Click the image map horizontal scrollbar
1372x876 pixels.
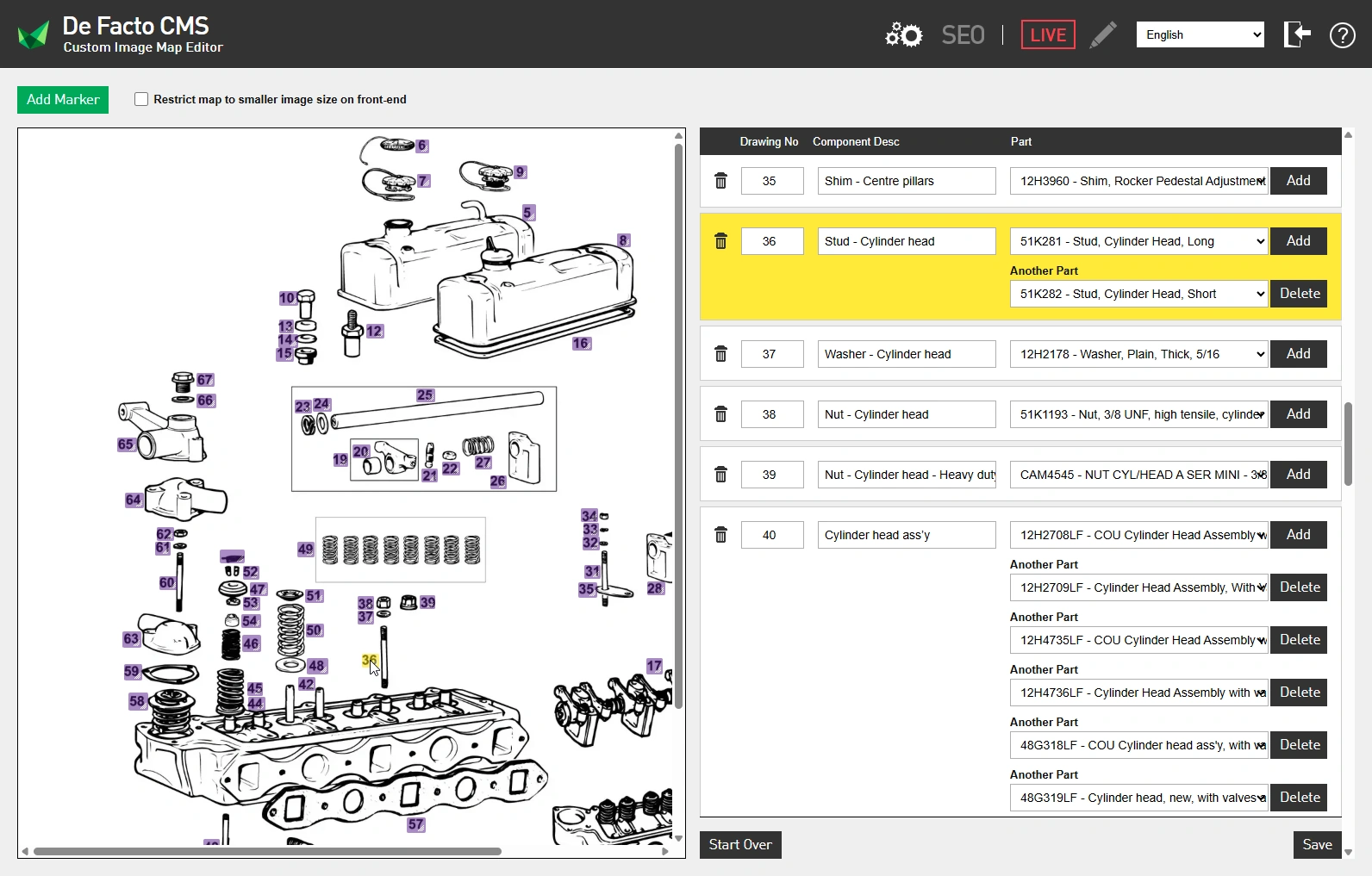267,851
